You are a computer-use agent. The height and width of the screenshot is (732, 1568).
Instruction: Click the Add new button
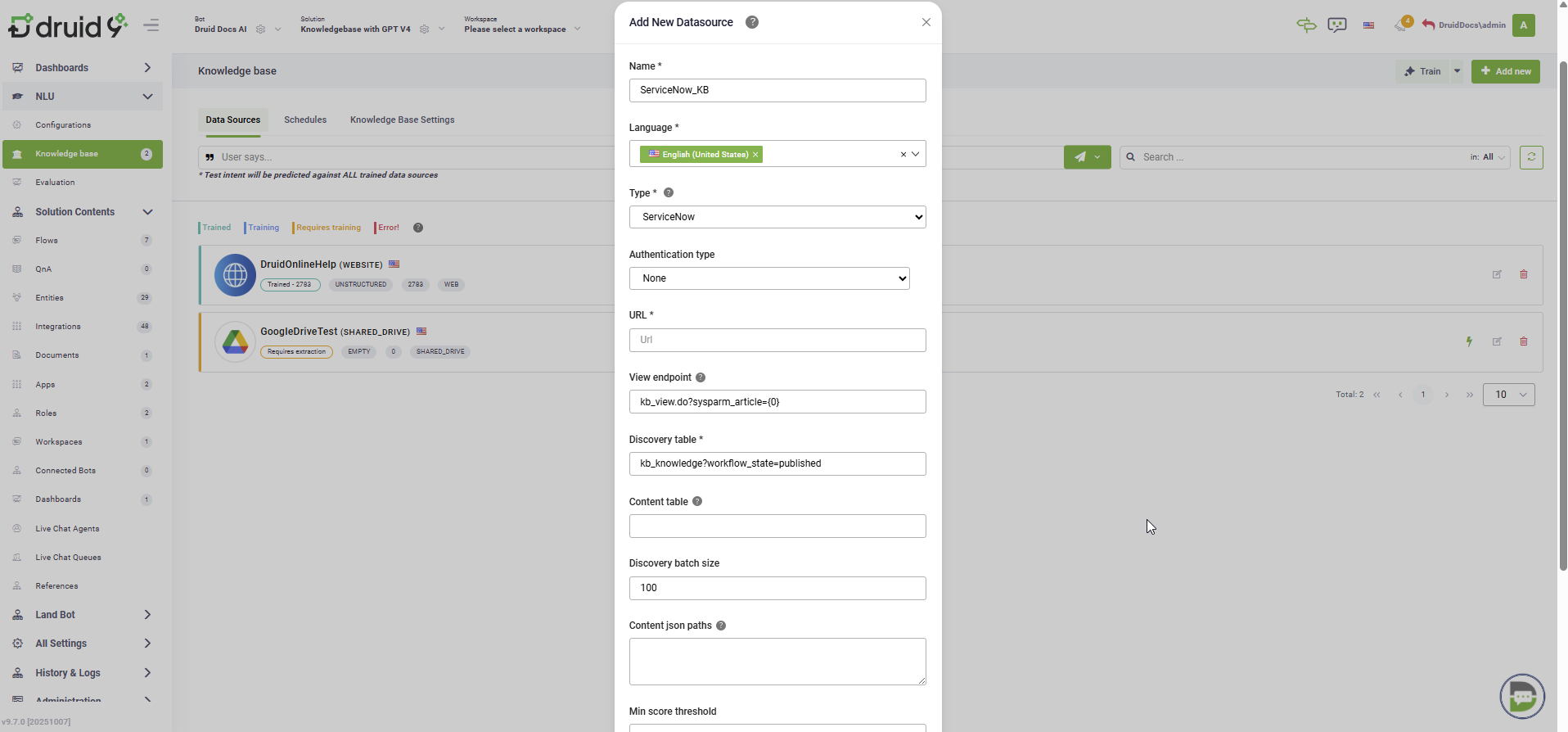[x=1505, y=71]
